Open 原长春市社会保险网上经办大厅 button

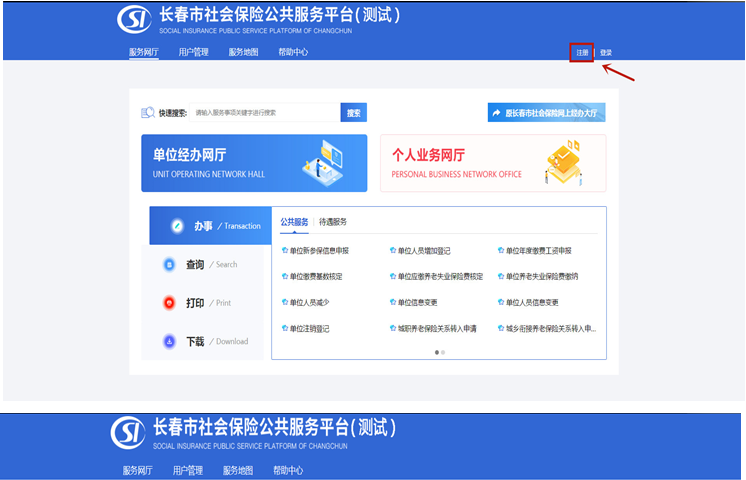(547, 113)
